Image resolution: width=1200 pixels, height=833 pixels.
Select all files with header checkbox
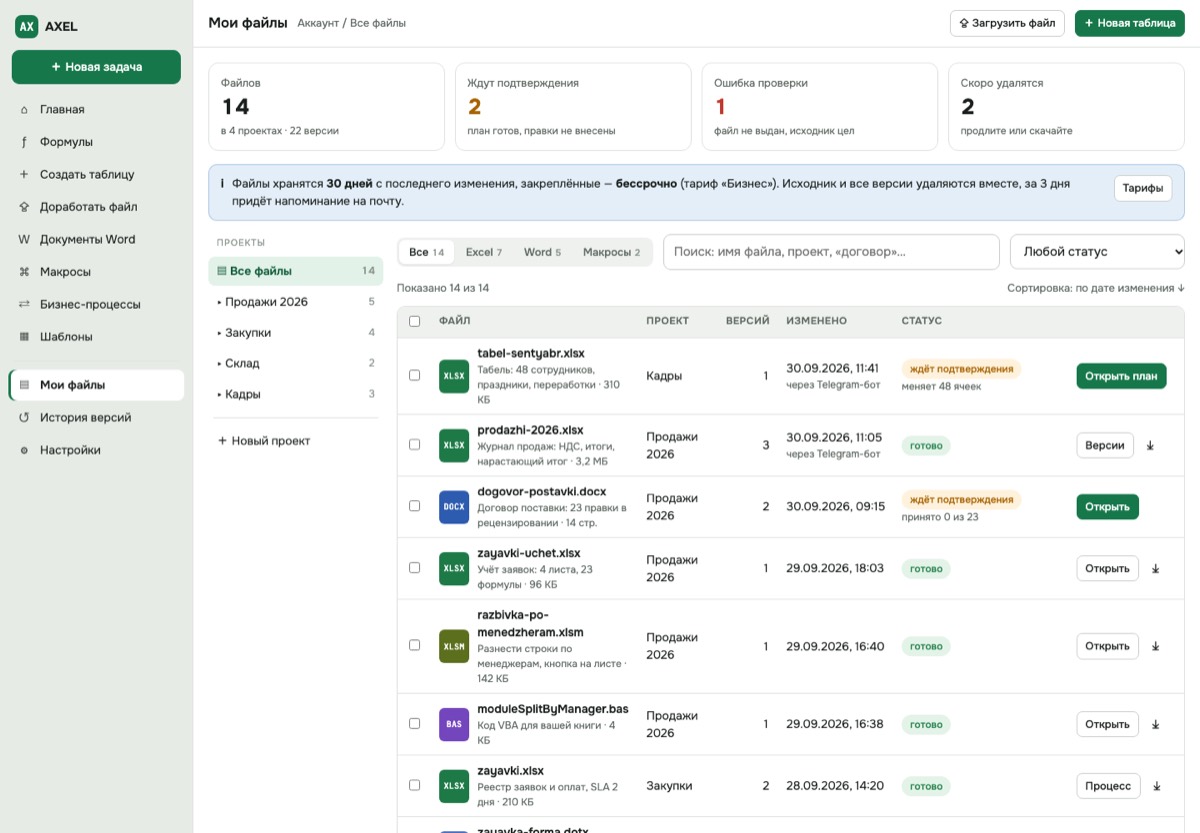tap(414, 321)
